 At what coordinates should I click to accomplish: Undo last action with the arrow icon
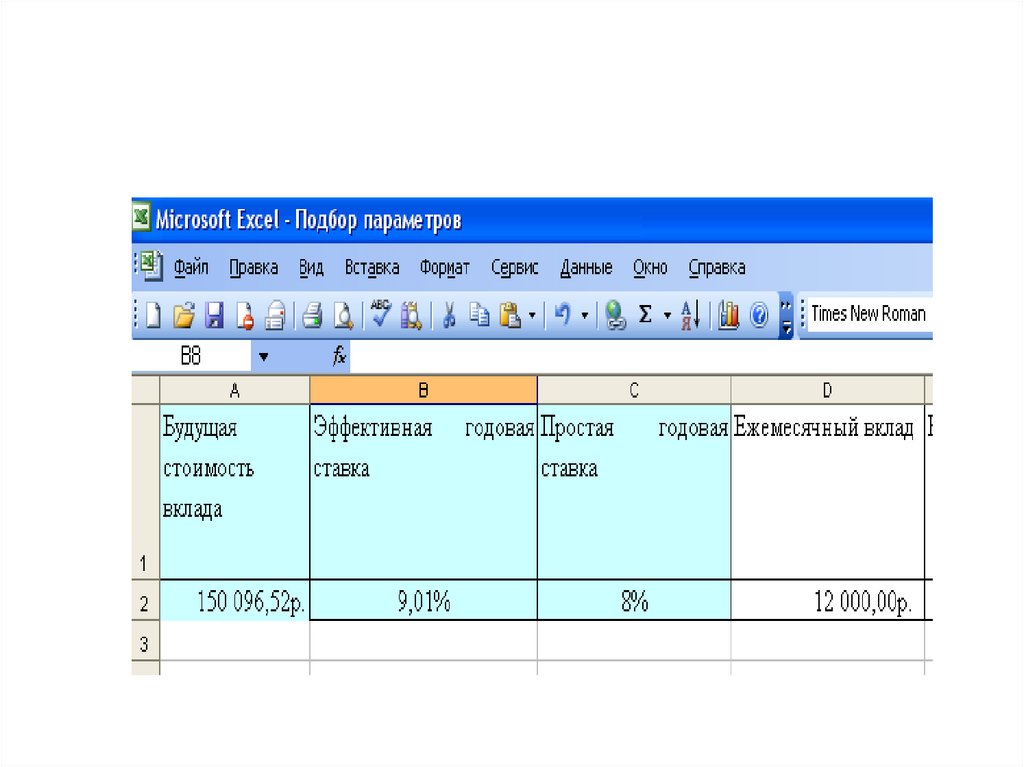coord(562,315)
